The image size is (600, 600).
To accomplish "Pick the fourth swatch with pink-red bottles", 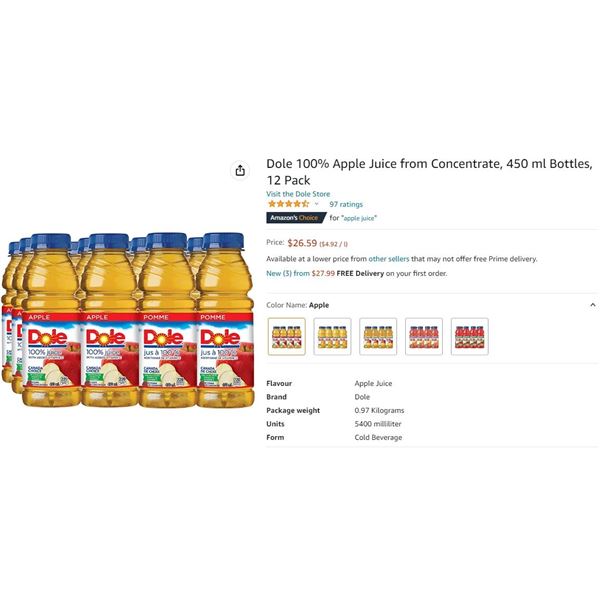I will 424,336.
